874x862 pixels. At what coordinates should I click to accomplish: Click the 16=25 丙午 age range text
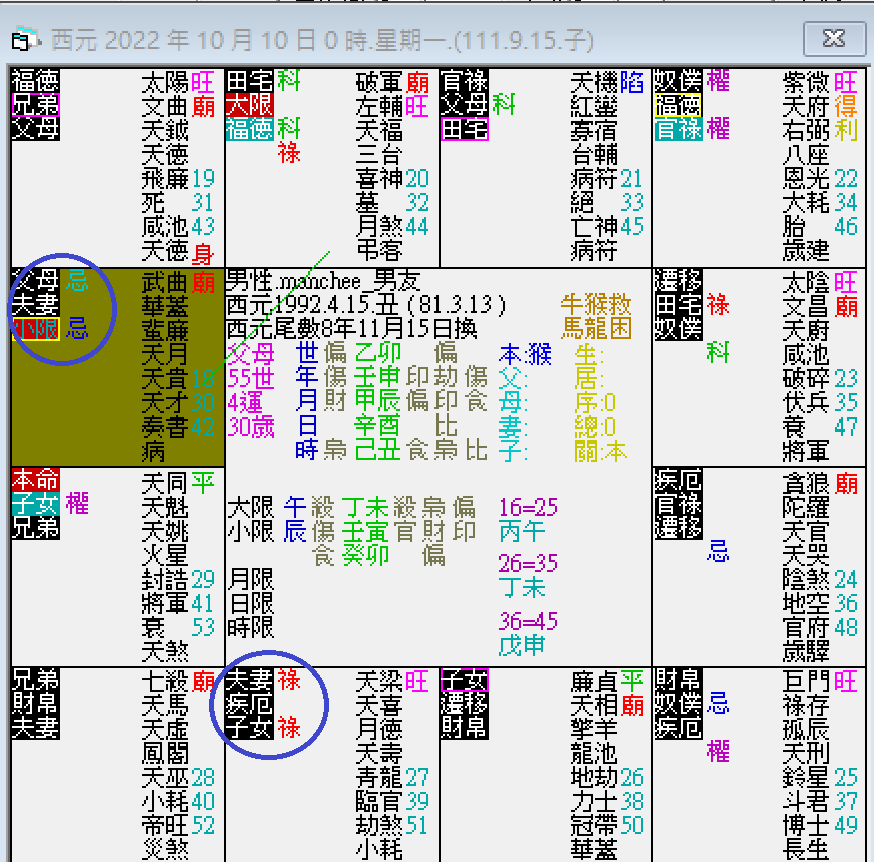(x=530, y=520)
